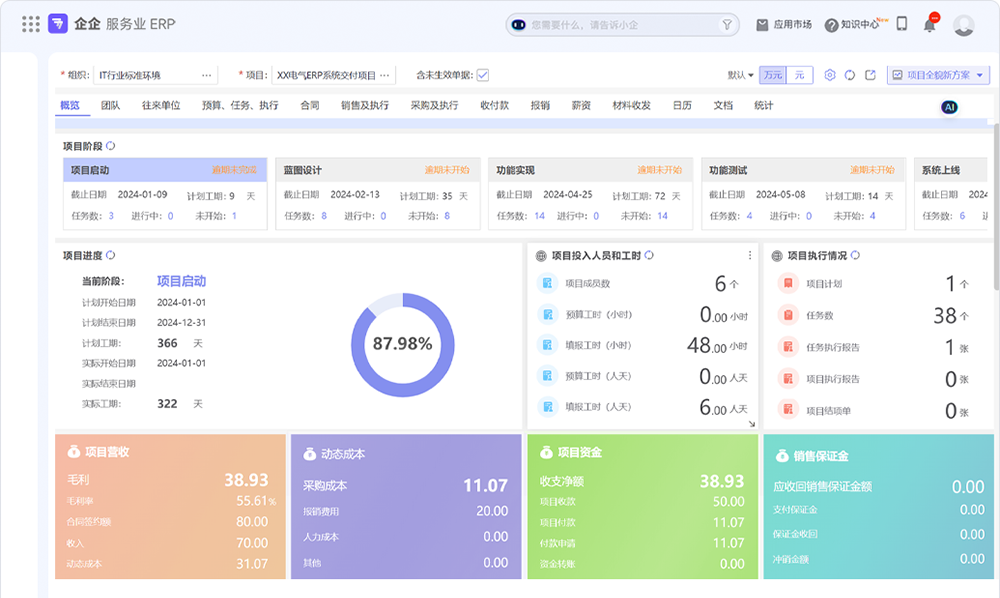Expand the 默认 dropdown

pos(741,75)
